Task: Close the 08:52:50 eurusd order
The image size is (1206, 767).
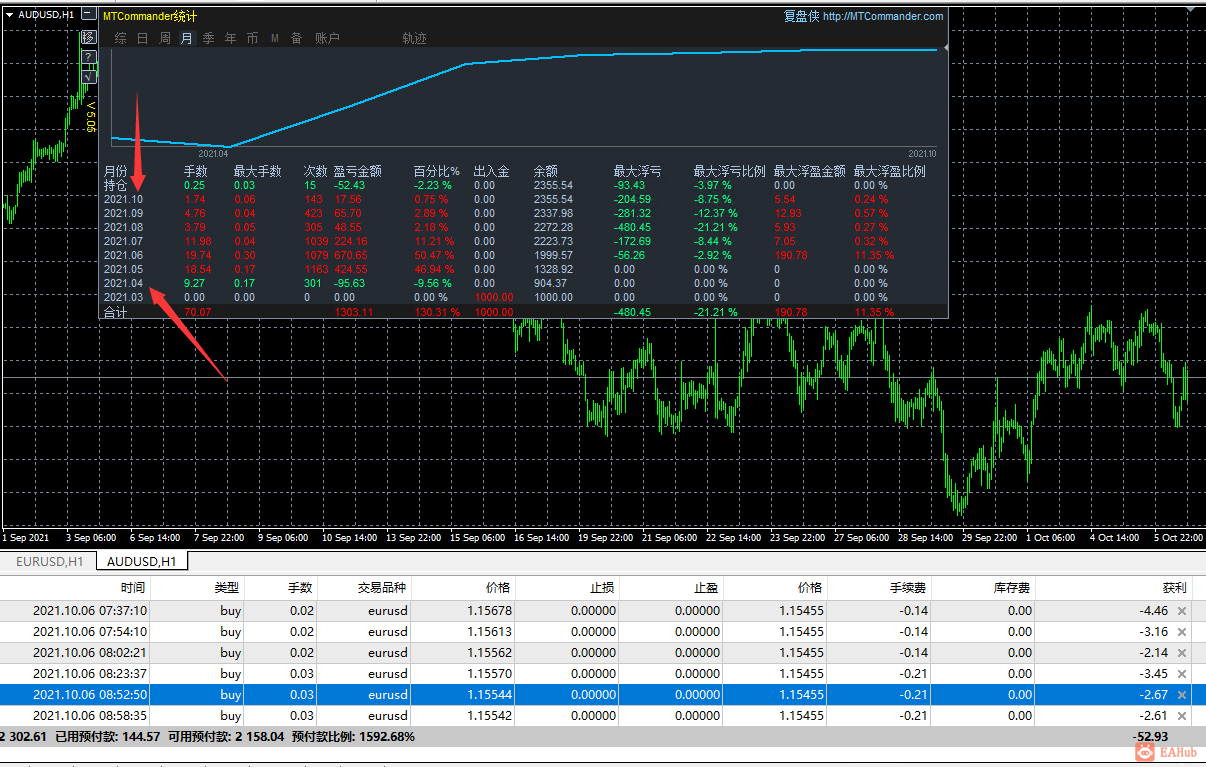Action: [x=1182, y=695]
